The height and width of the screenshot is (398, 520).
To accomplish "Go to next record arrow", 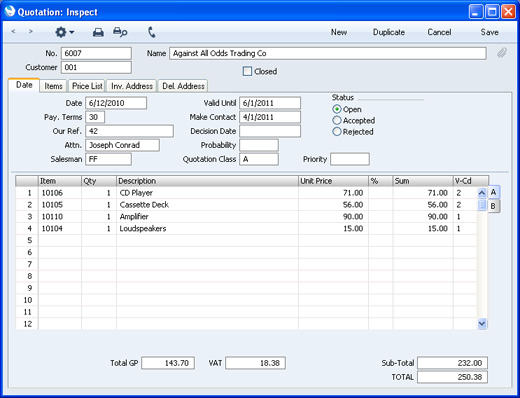I will click(31, 32).
